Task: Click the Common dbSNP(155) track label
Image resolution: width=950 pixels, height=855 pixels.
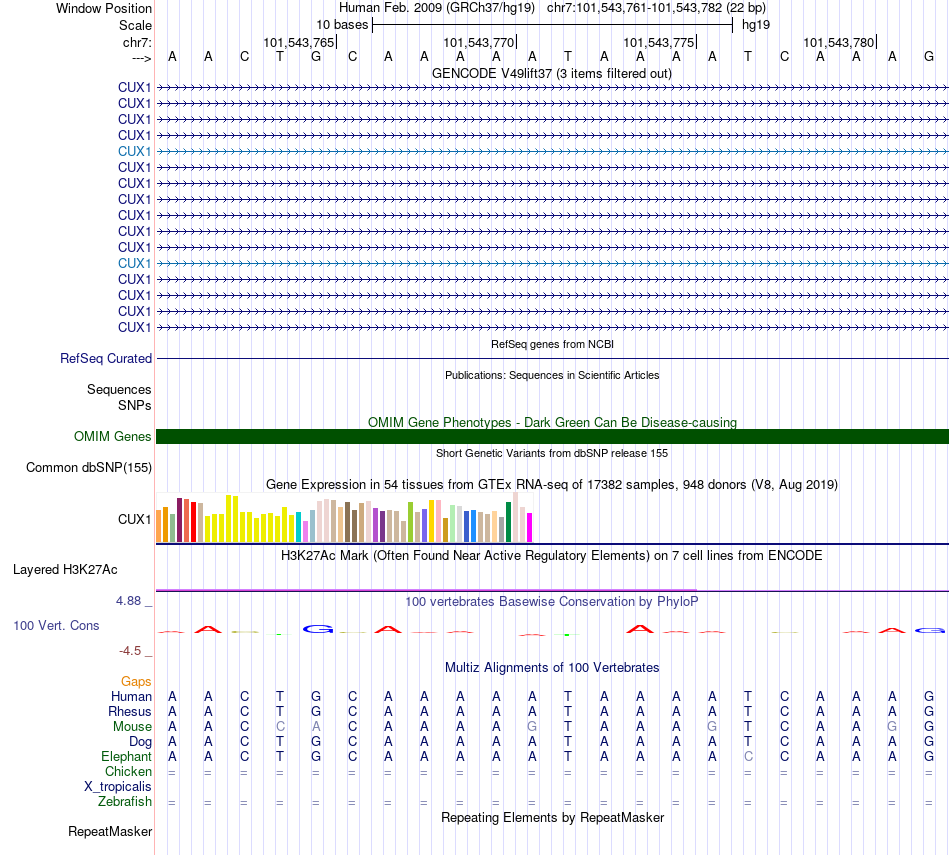Action: [89, 468]
